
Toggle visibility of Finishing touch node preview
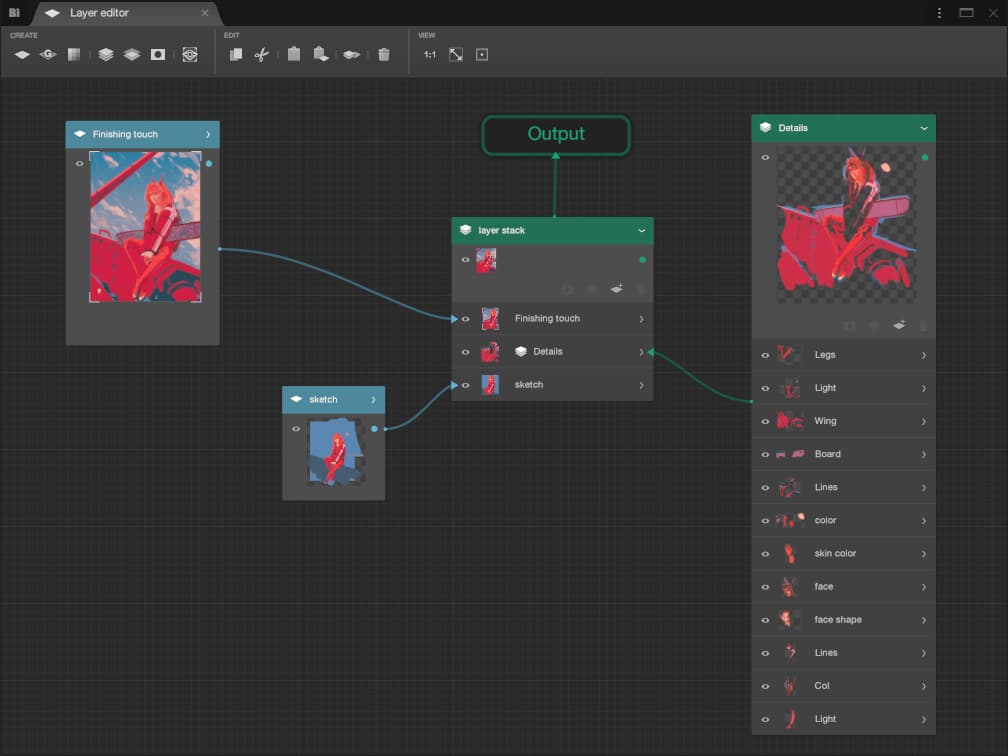pyautogui.click(x=80, y=163)
